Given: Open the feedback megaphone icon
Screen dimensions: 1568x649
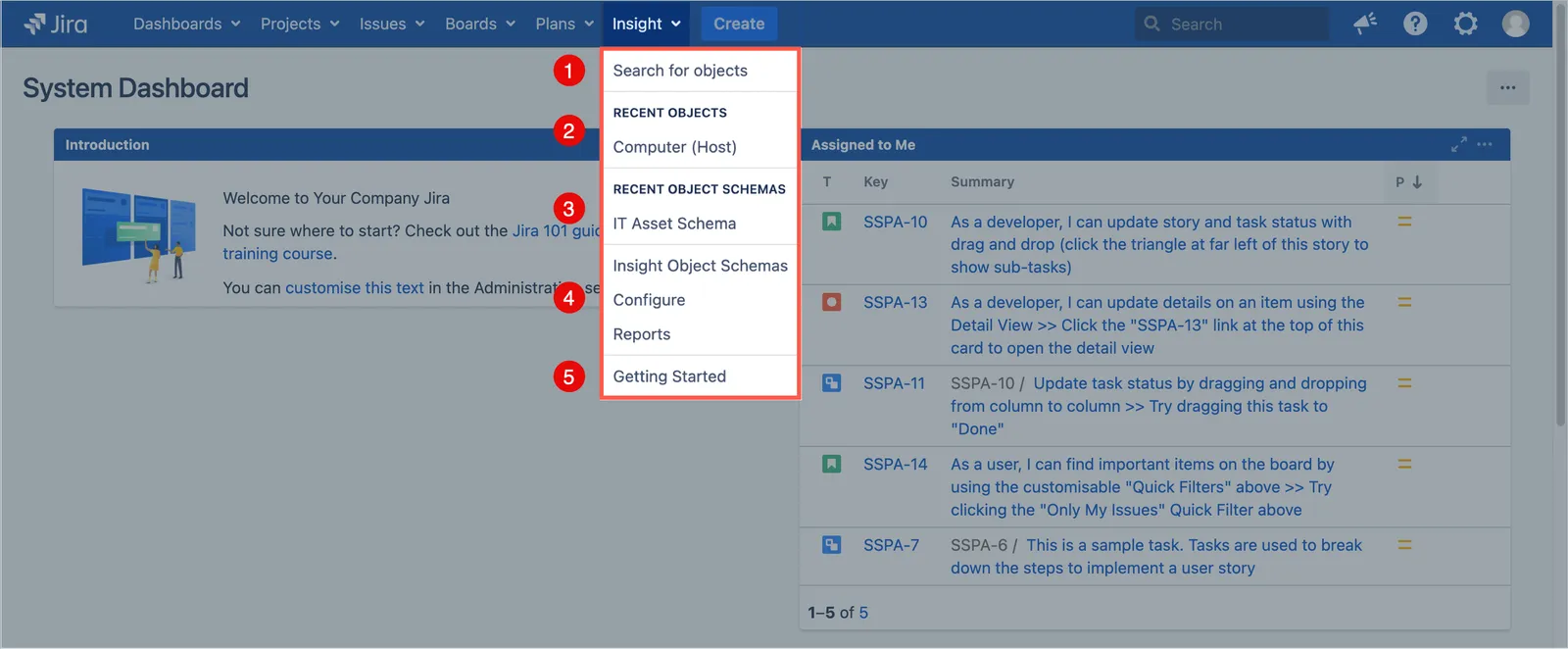Looking at the screenshot, I should (x=1365, y=24).
